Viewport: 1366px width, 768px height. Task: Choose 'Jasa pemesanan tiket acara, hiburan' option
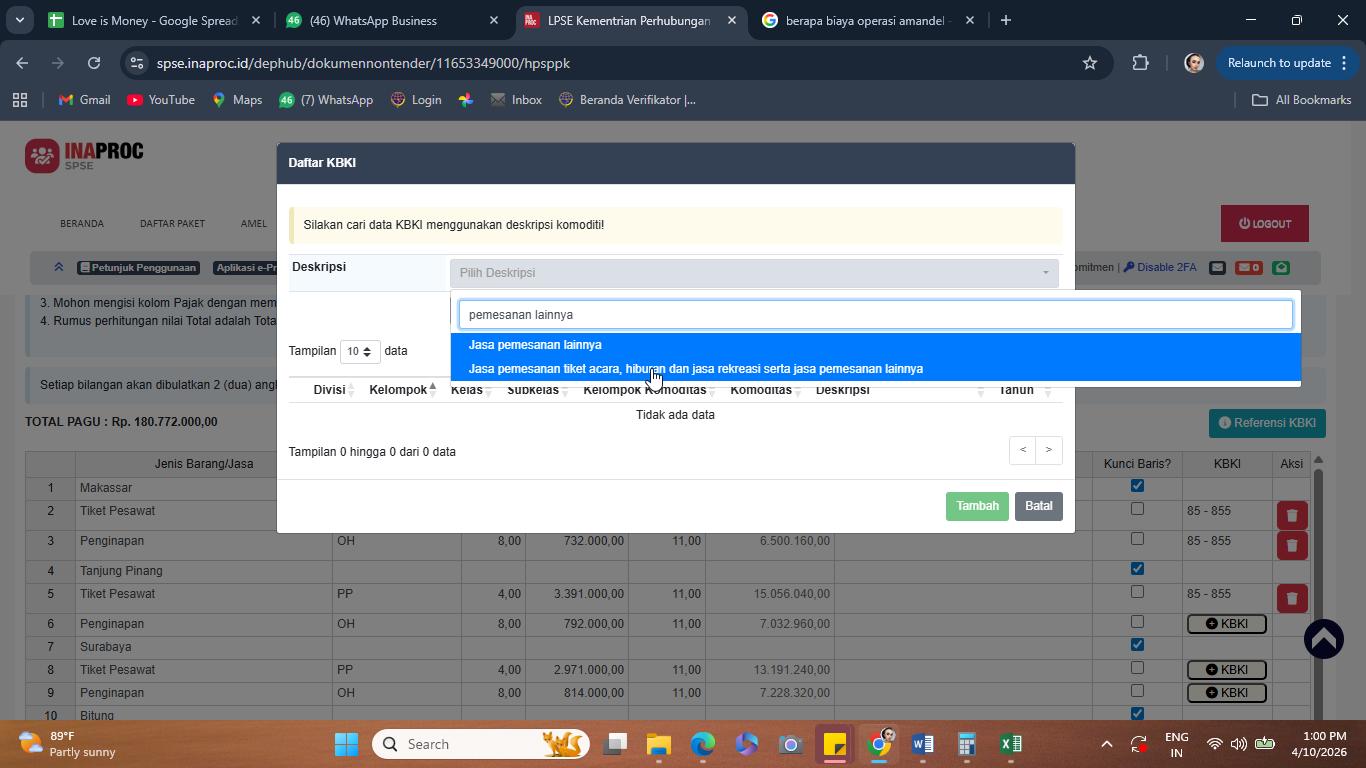875,369
